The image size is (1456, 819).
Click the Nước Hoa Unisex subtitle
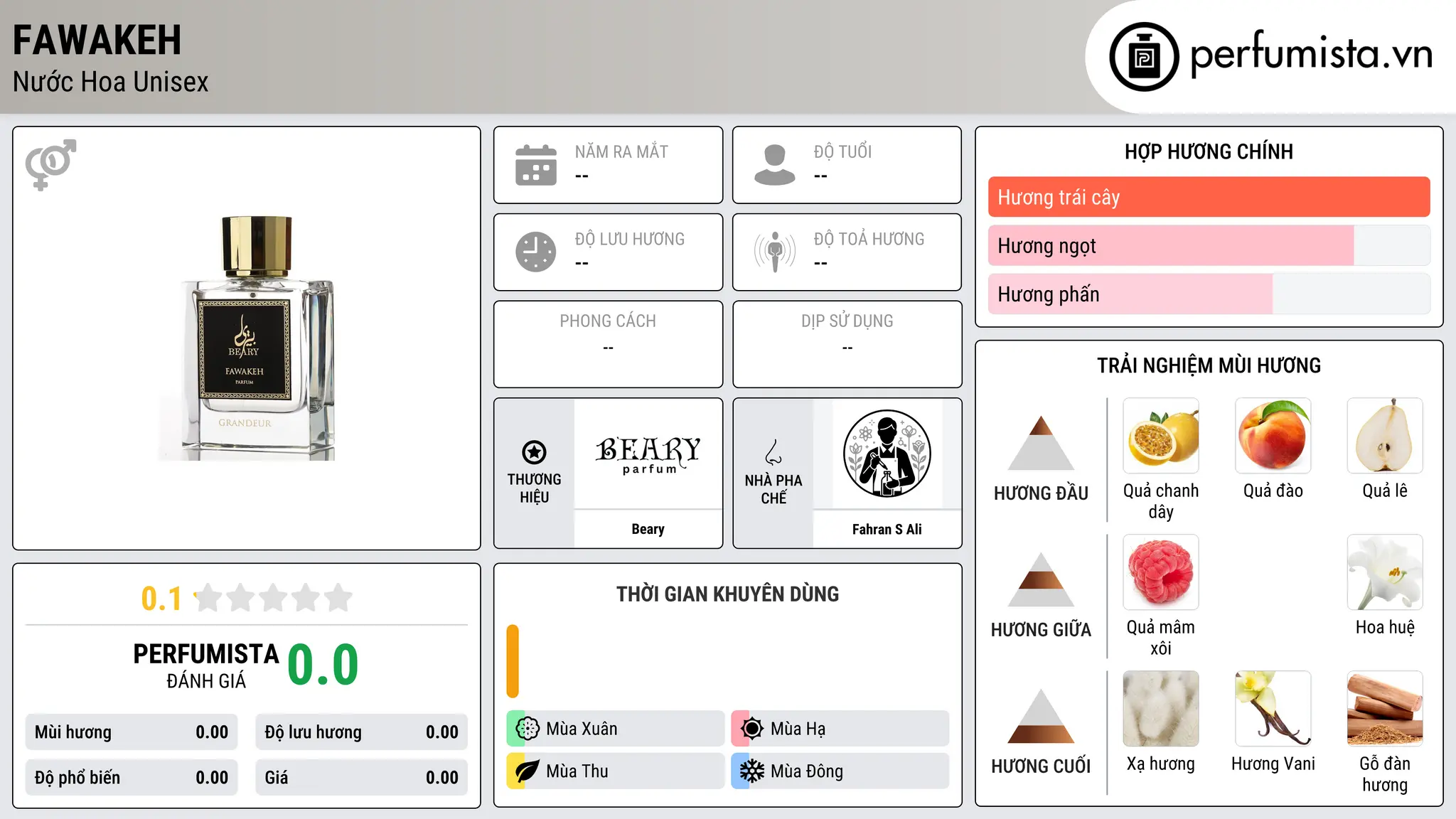point(111,82)
